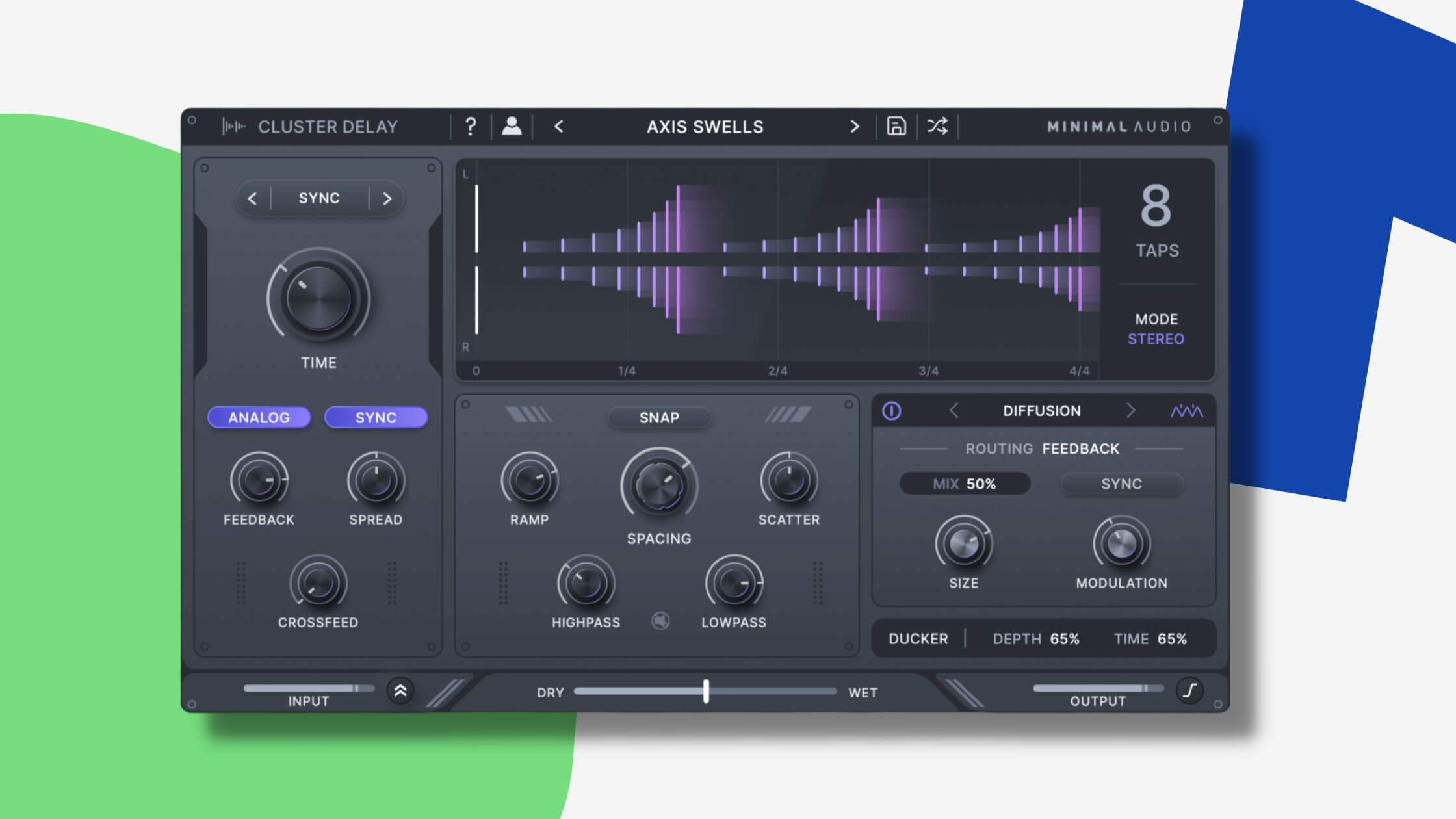The image size is (1456, 819).
Task: Select previous effect arrow left of DIFFUSION
Action: click(954, 411)
